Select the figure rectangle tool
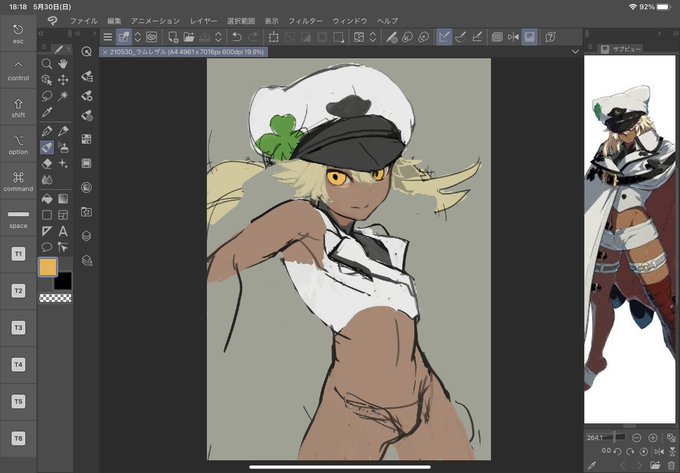 pos(47,215)
